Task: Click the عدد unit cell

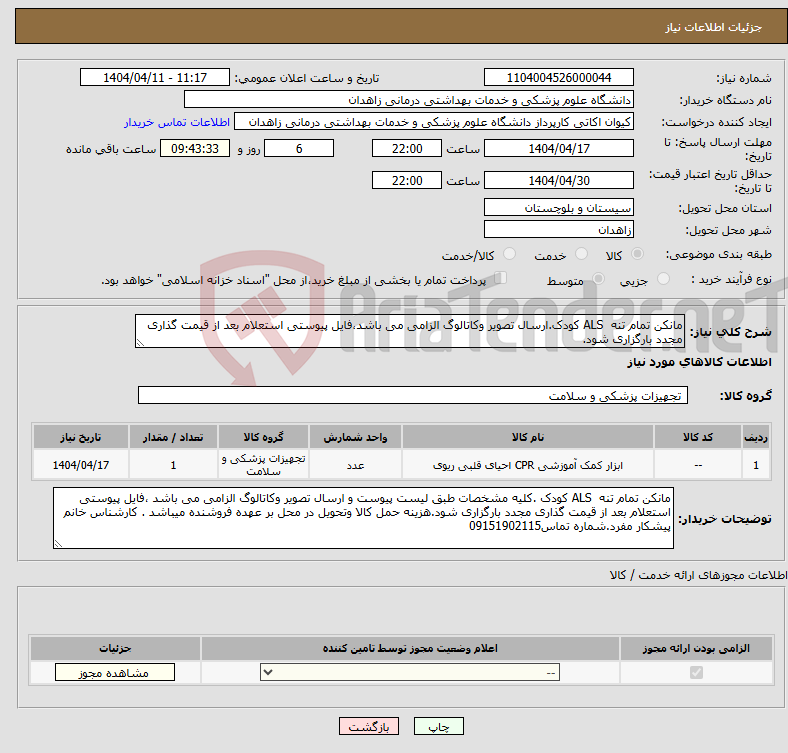Action: (x=355, y=465)
